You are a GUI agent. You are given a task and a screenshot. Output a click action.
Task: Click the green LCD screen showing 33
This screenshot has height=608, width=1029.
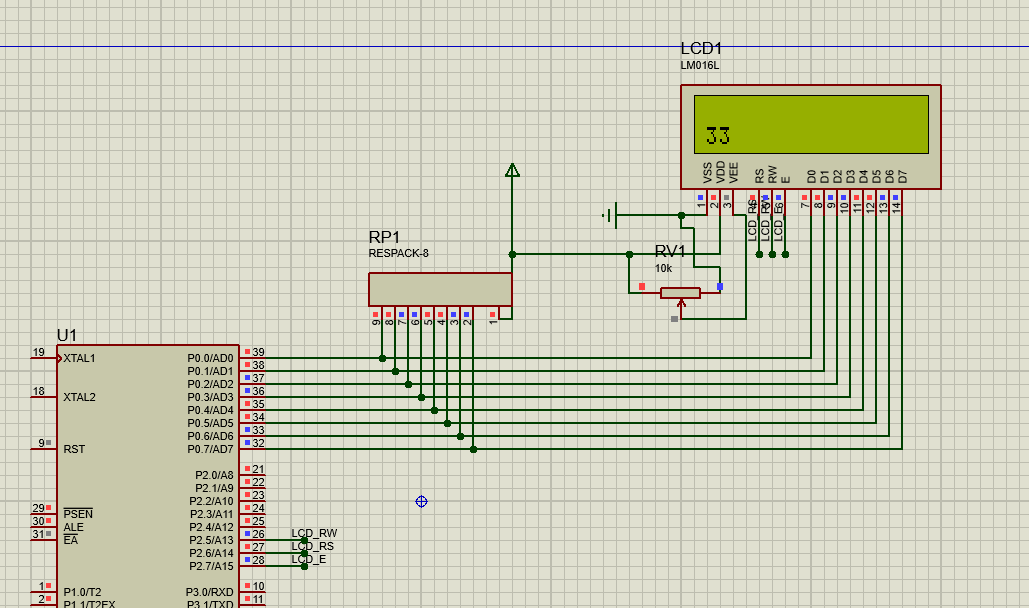pos(810,123)
